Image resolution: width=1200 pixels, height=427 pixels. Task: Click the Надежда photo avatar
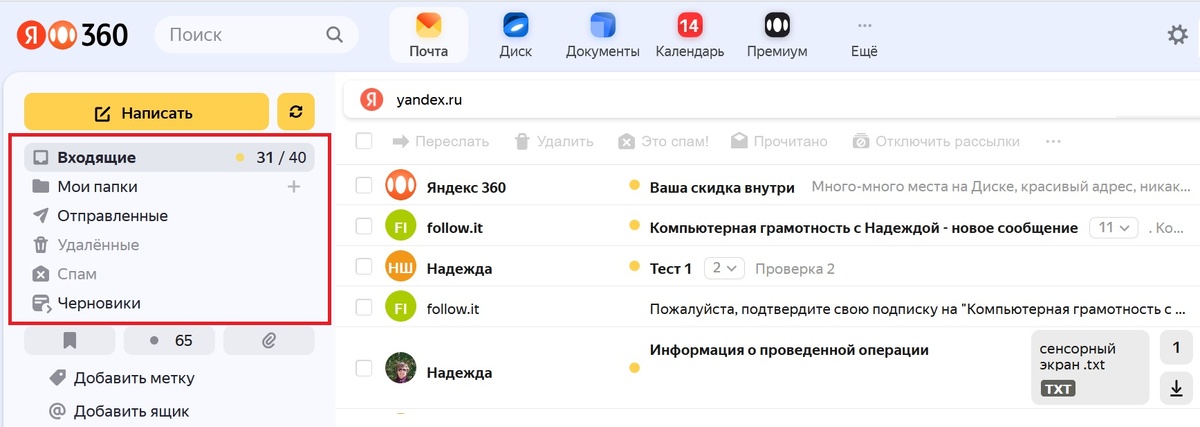click(x=400, y=368)
